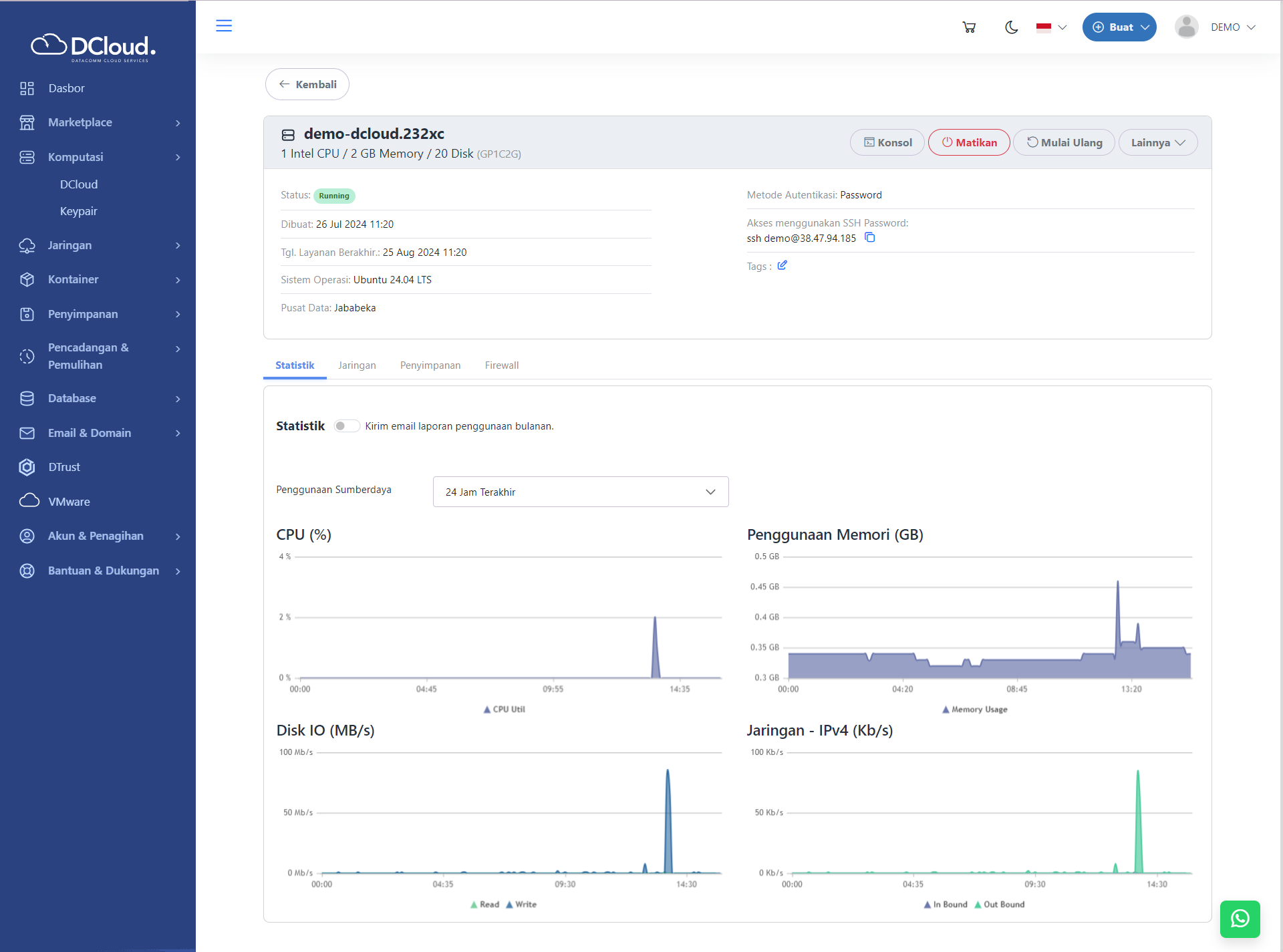Viewport: 1283px width, 952px height.
Task: Click the server icon beside demo-dcloud.232xc
Action: pos(288,135)
